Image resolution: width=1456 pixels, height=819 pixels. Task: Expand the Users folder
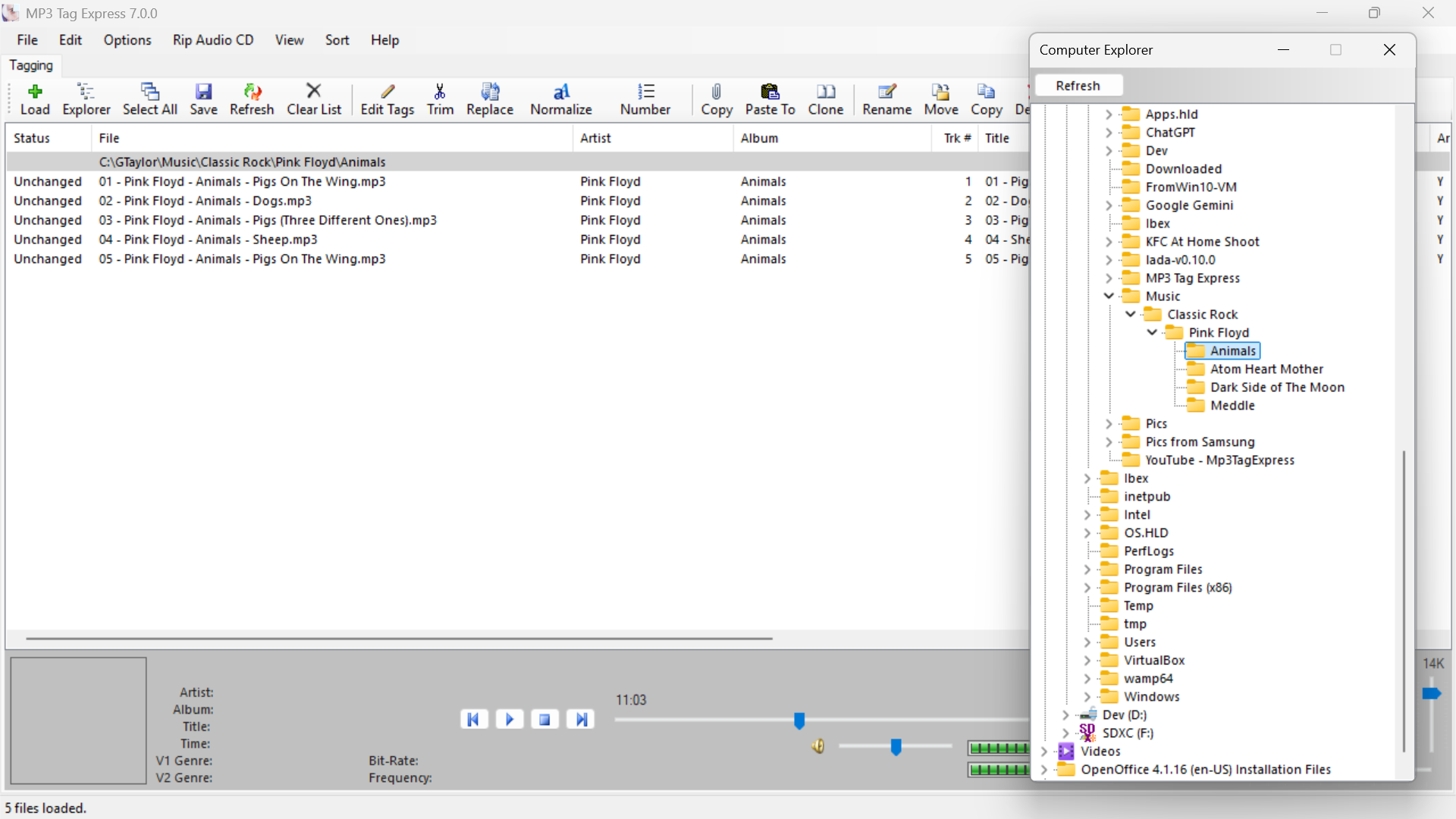[1087, 642]
